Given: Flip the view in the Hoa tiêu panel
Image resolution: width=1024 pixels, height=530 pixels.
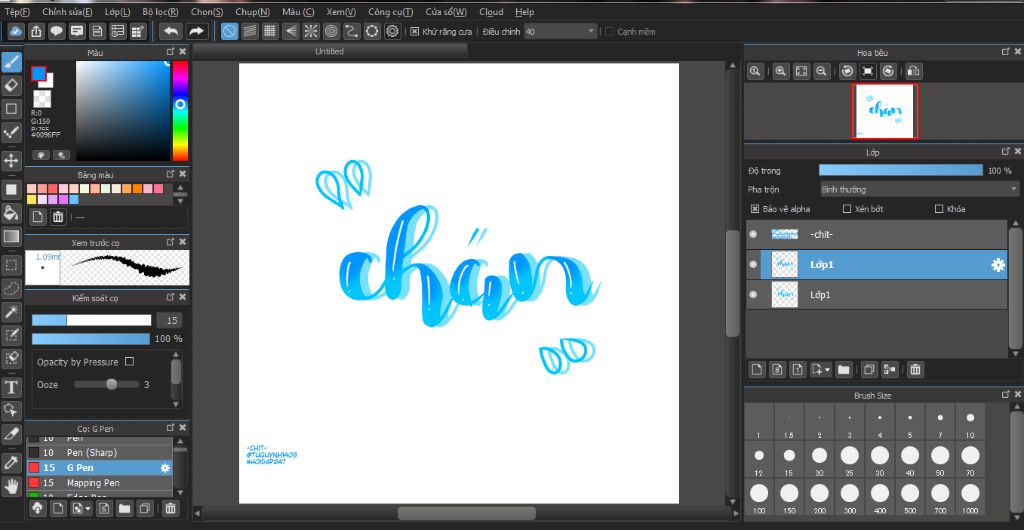Looking at the screenshot, I should [913, 71].
